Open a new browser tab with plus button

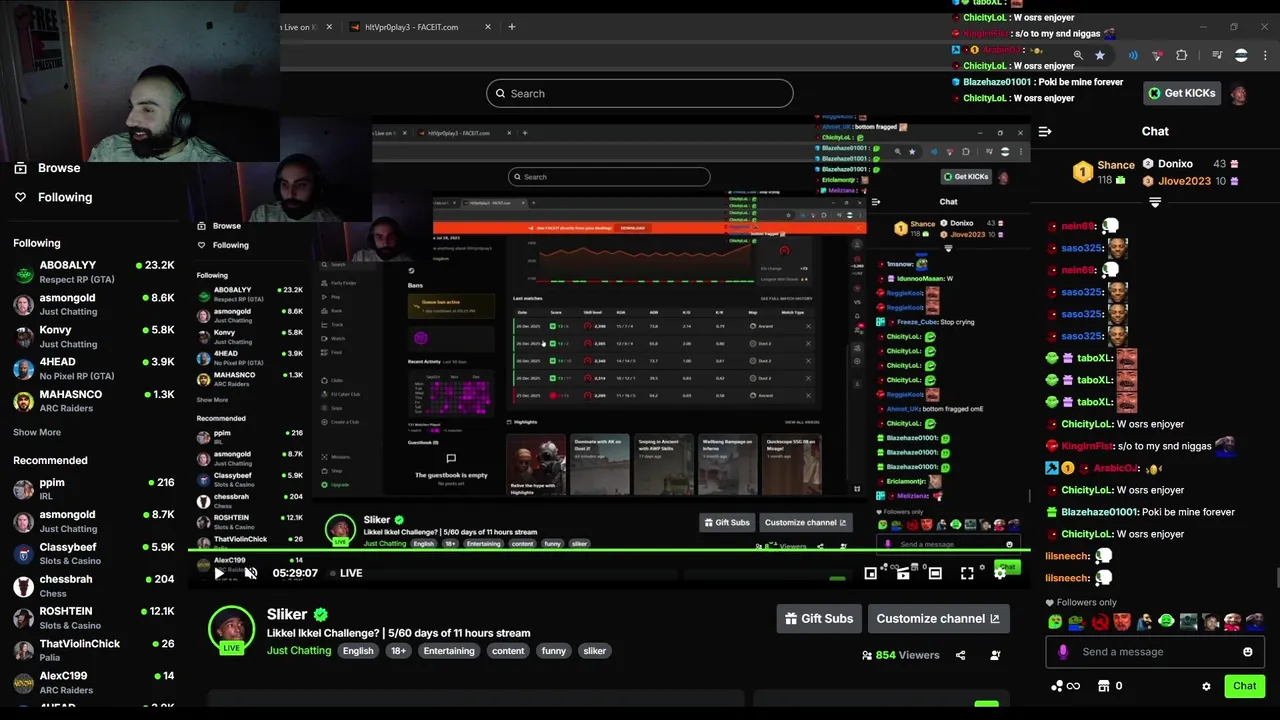[511, 27]
